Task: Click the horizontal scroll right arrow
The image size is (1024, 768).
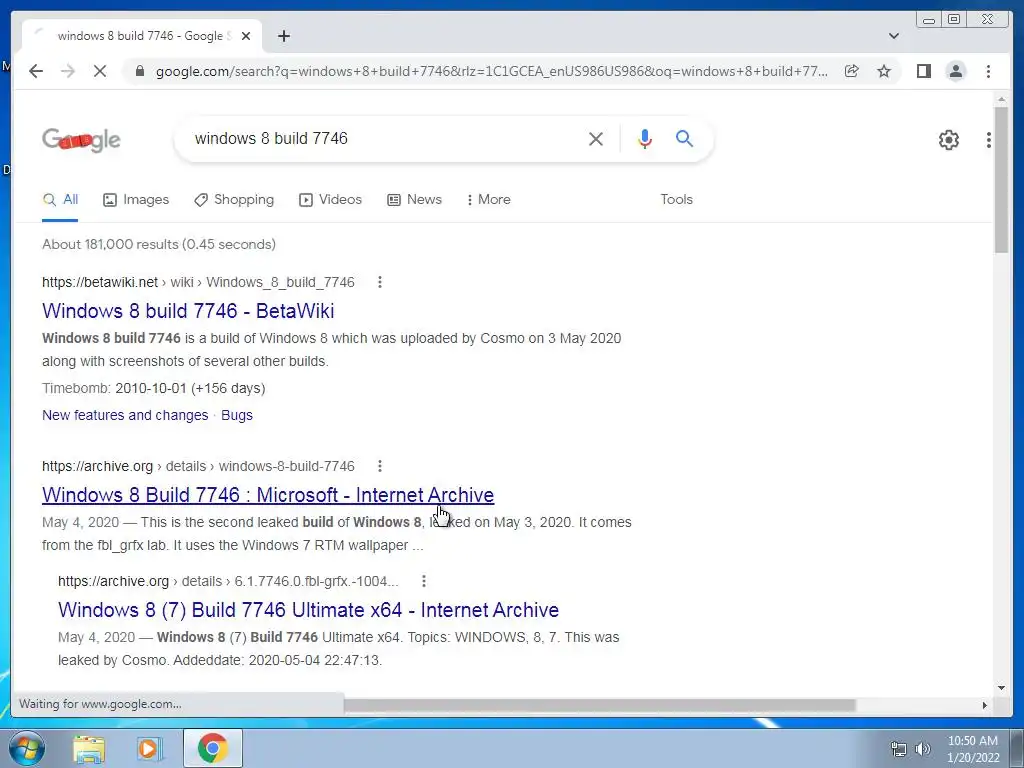Action: click(984, 705)
